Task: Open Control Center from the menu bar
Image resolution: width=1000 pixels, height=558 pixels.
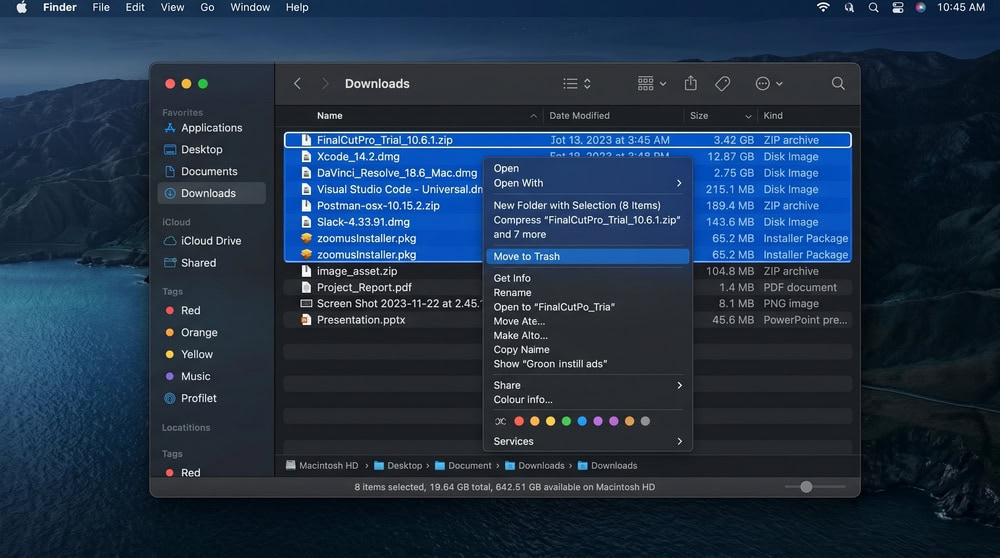Action: (898, 8)
